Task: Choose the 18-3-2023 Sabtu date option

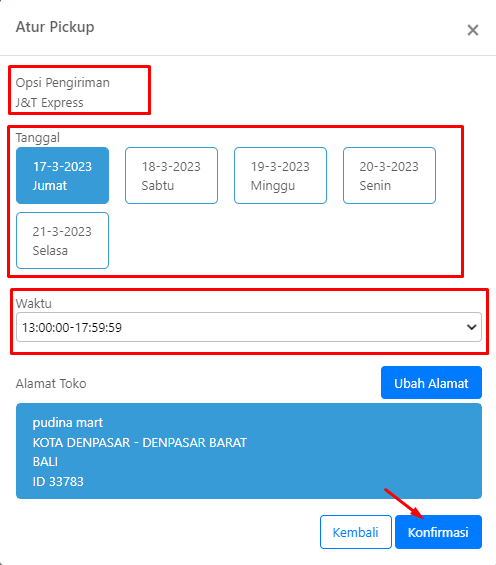Action: [171, 175]
